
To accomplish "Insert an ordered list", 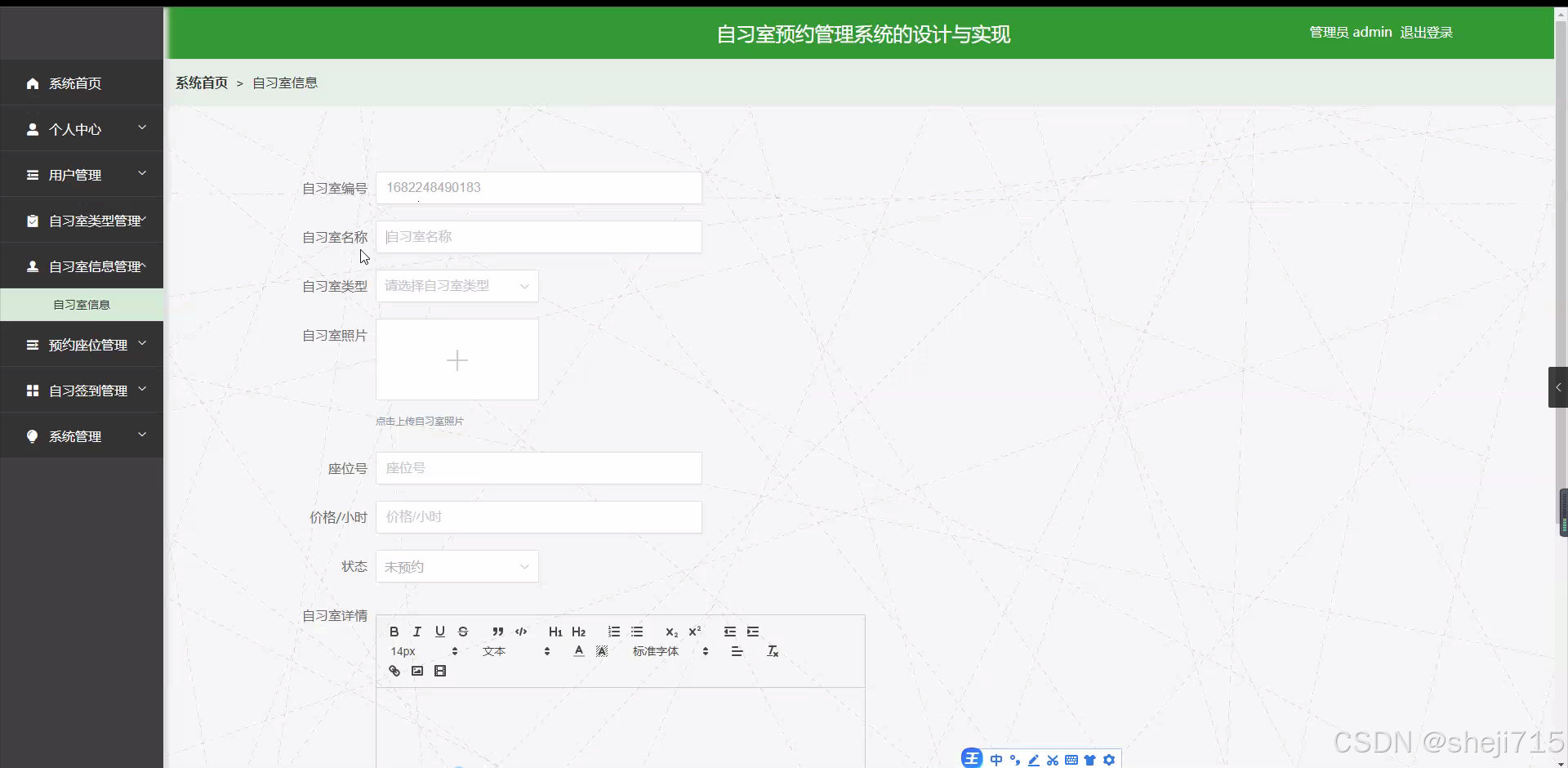I will point(613,631).
